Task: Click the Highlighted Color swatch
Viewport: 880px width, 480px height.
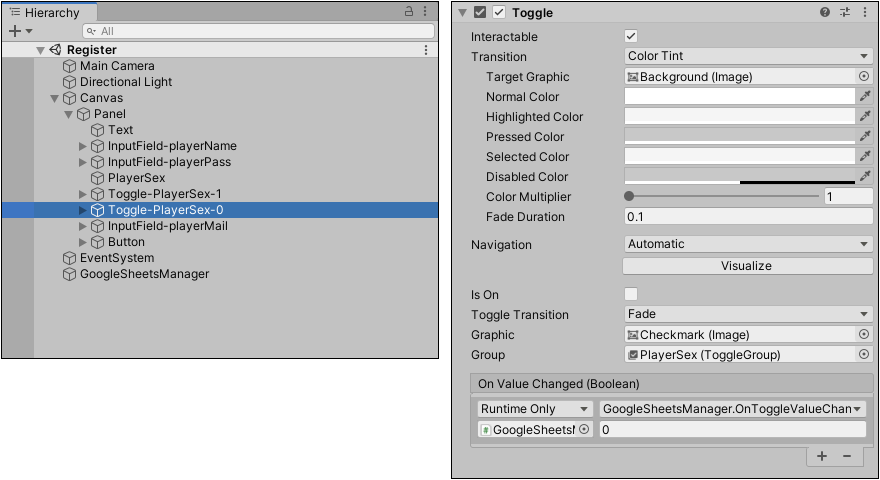Action: [739, 117]
